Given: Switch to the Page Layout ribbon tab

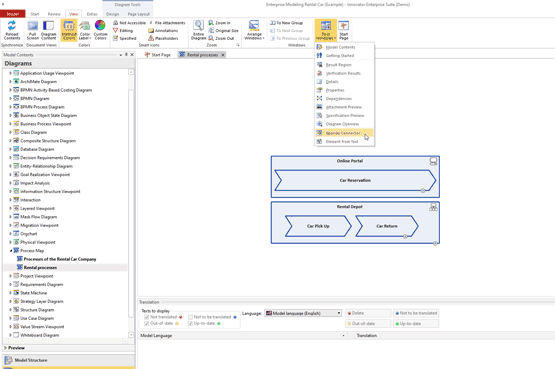Looking at the screenshot, I should click(138, 14).
